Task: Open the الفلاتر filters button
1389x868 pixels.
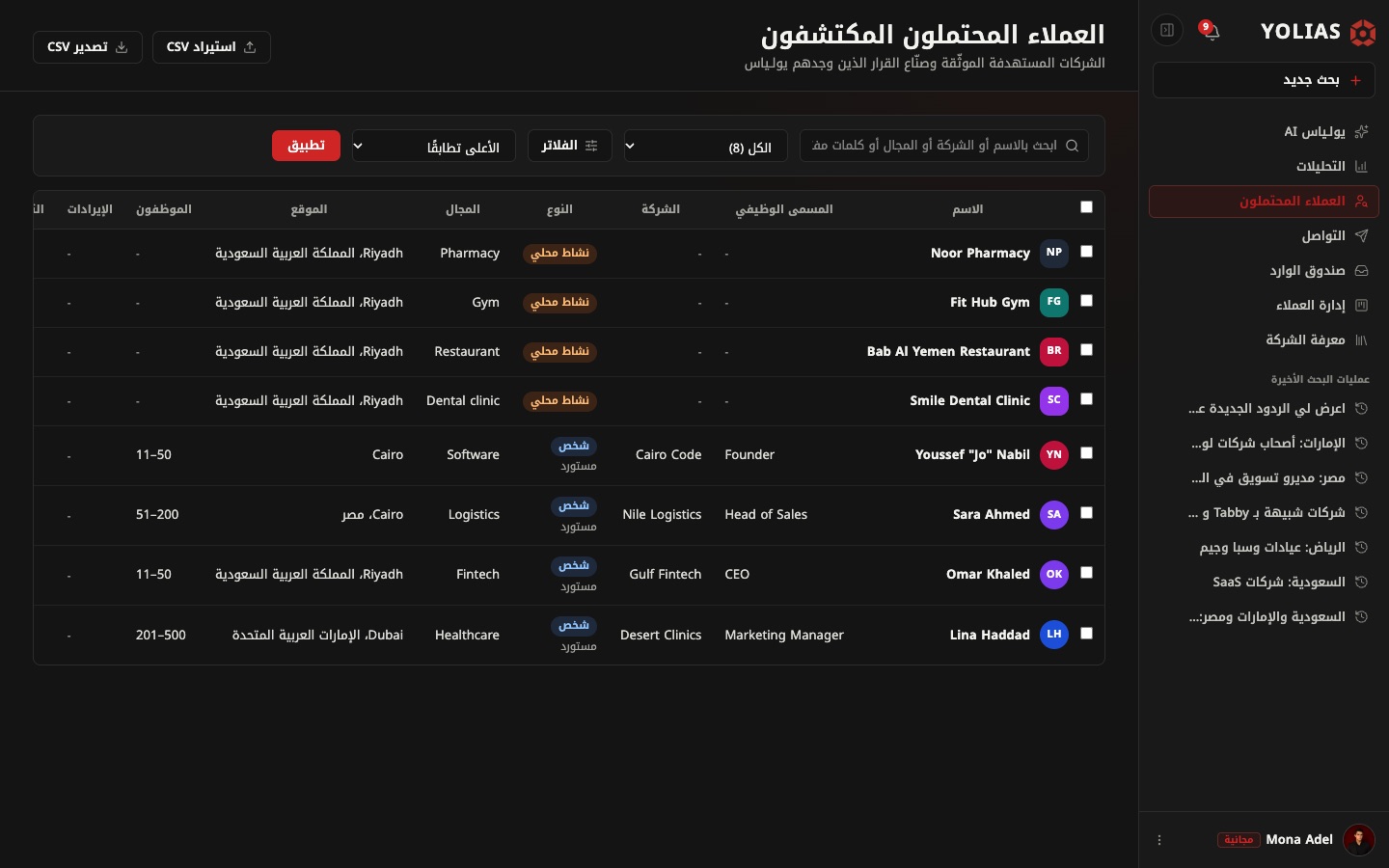Action: pos(570,146)
